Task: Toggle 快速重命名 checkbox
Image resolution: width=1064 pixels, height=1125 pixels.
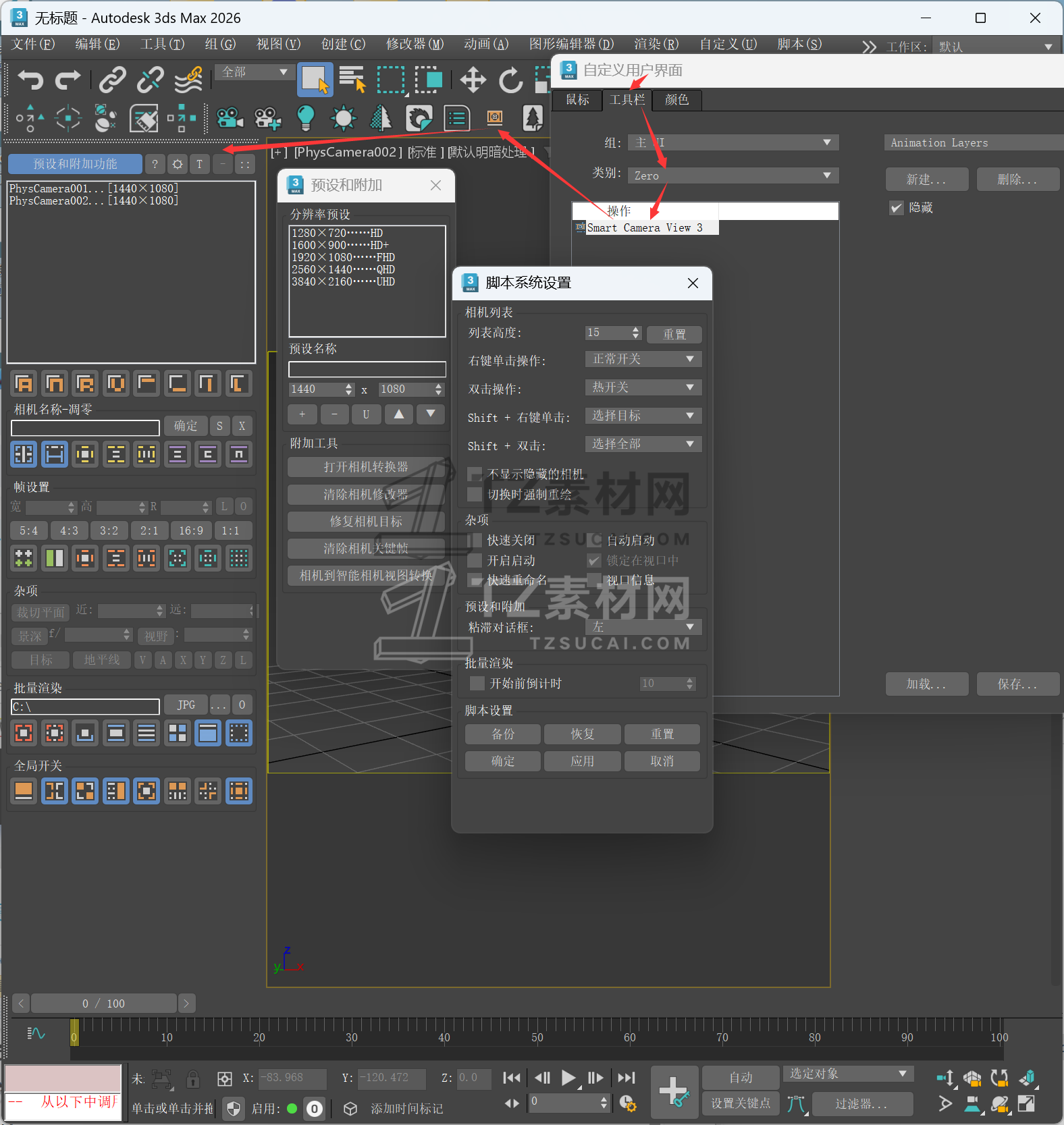Action: [475, 580]
